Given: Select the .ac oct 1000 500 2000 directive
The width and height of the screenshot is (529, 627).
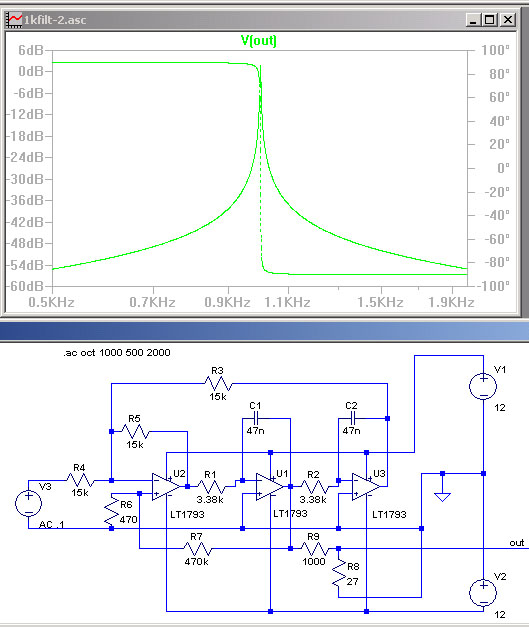Looking at the screenshot, I should (x=117, y=353).
